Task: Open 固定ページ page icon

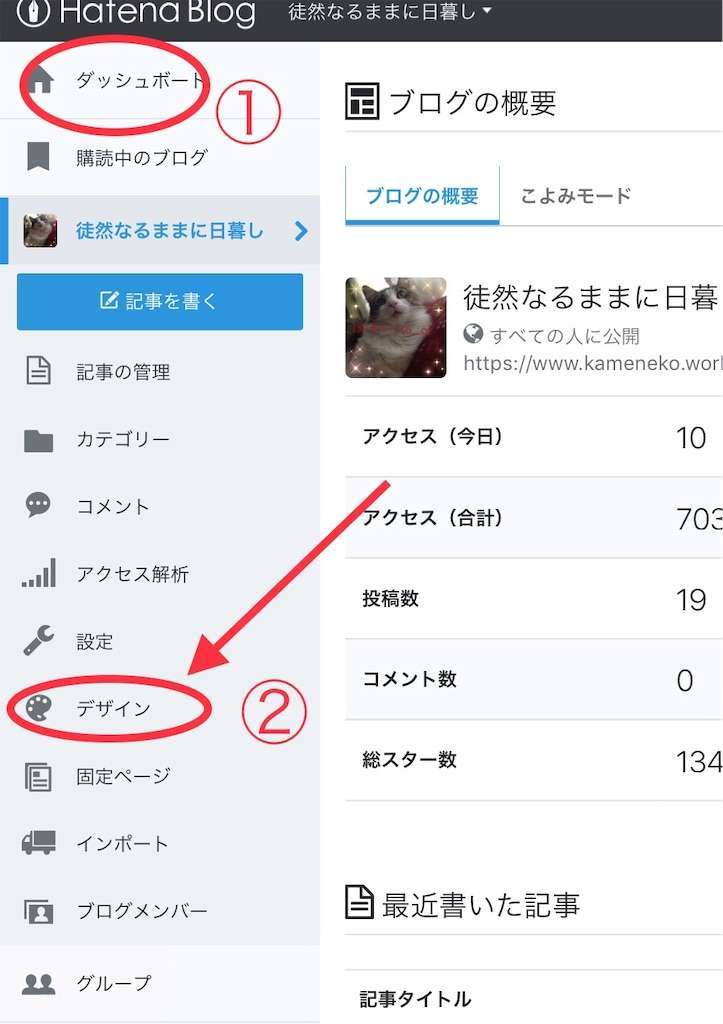Action: (38, 777)
